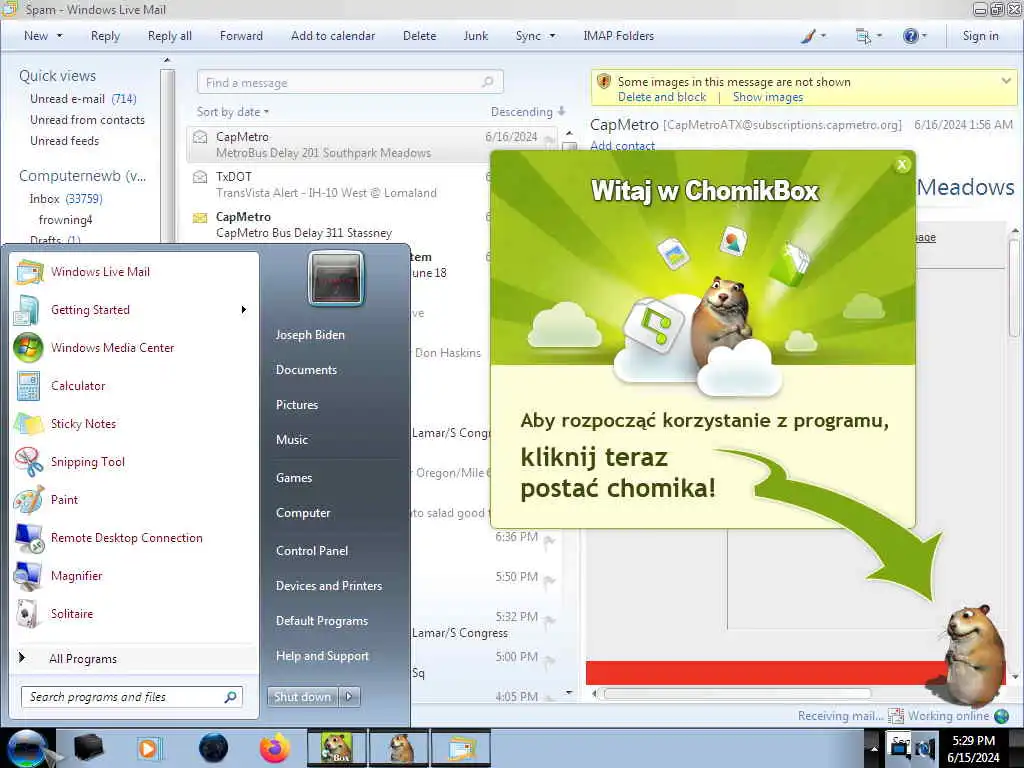Click the user account picture in Start menu
Screen dimensions: 1024x768
pos(336,279)
